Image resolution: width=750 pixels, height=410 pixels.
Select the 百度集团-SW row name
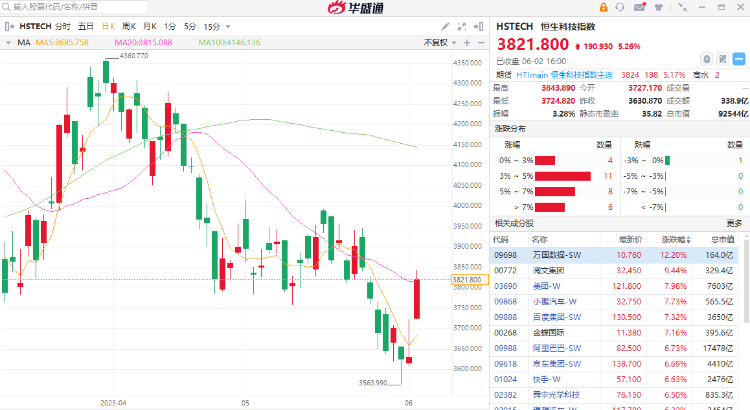[557, 317]
